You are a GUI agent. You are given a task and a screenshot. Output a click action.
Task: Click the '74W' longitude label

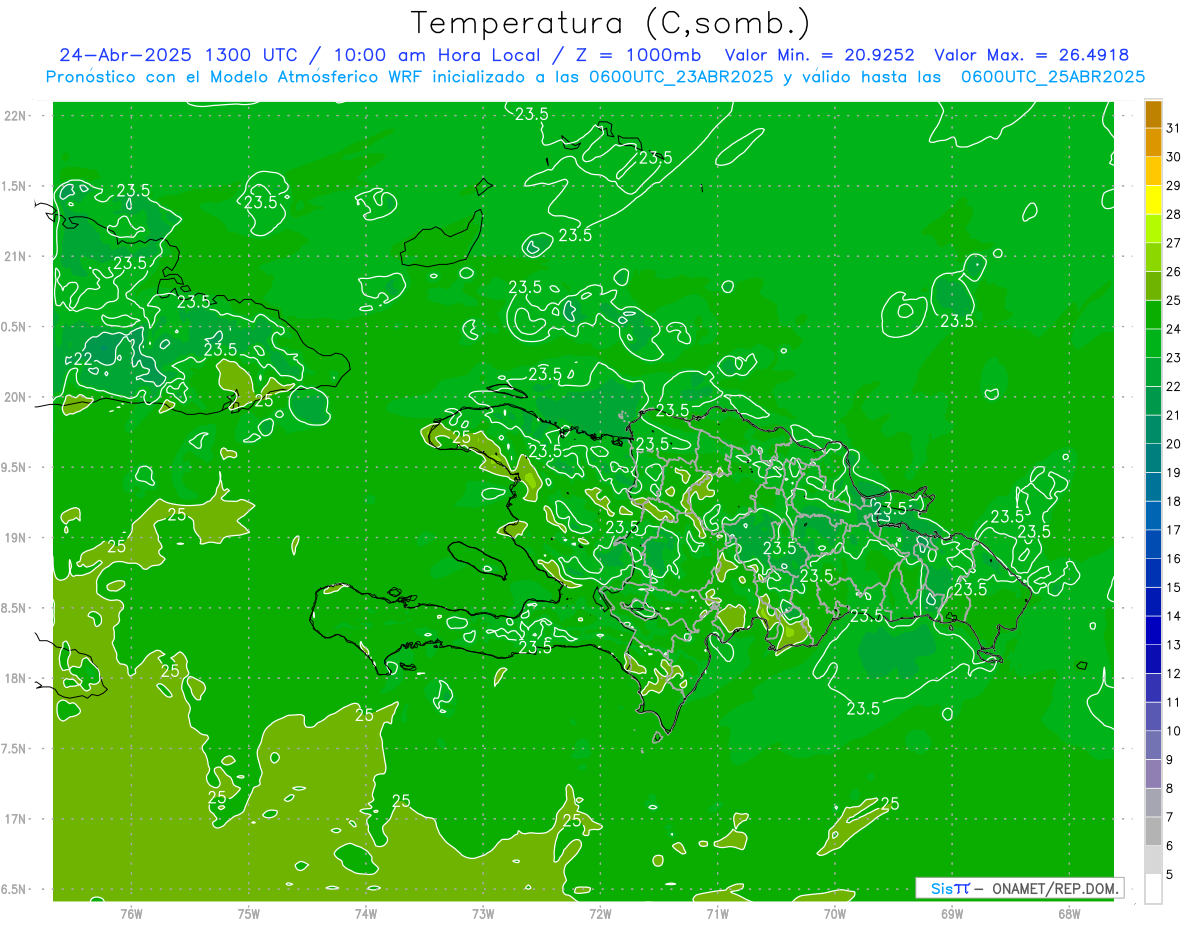pos(366,913)
